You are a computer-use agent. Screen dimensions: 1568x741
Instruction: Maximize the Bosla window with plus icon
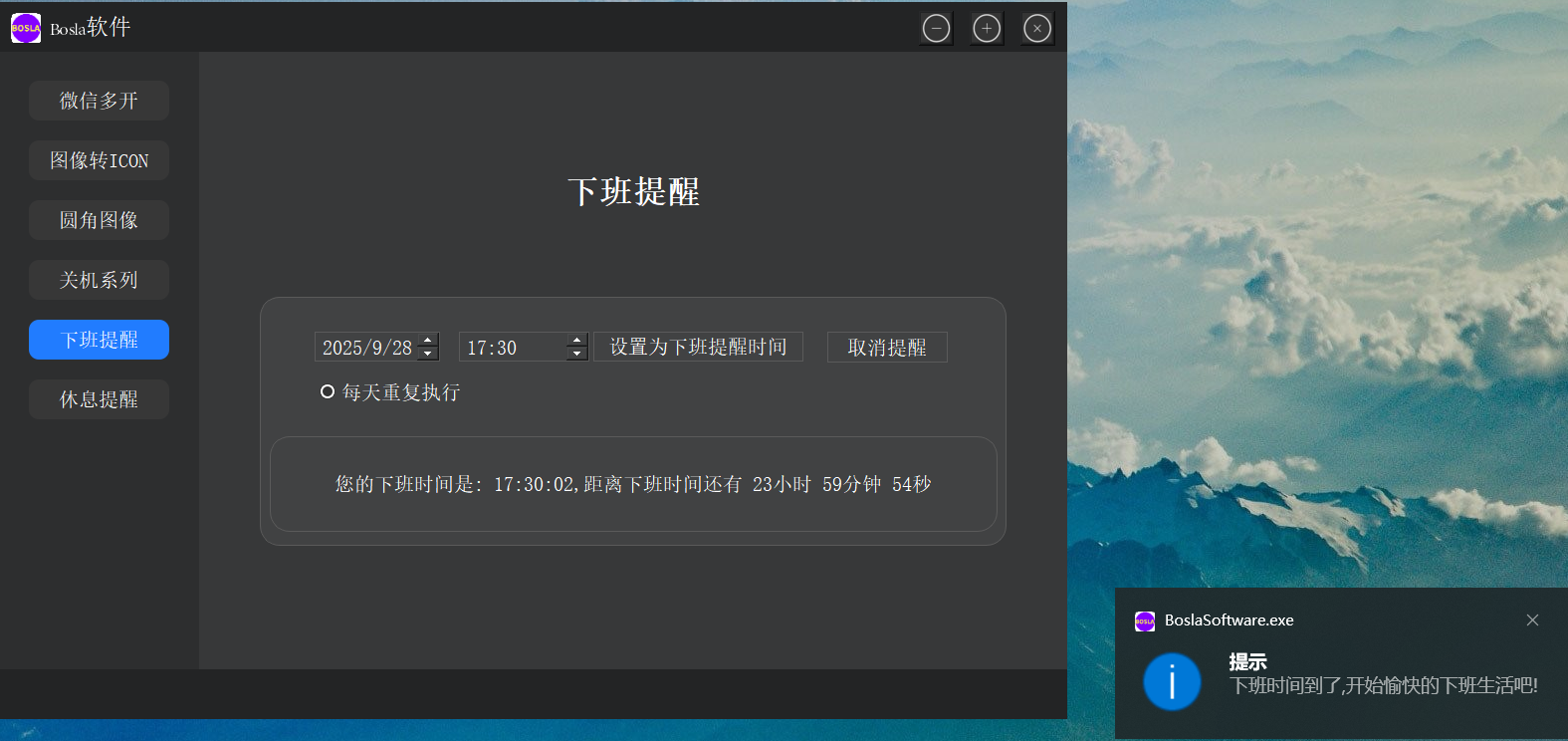(987, 29)
